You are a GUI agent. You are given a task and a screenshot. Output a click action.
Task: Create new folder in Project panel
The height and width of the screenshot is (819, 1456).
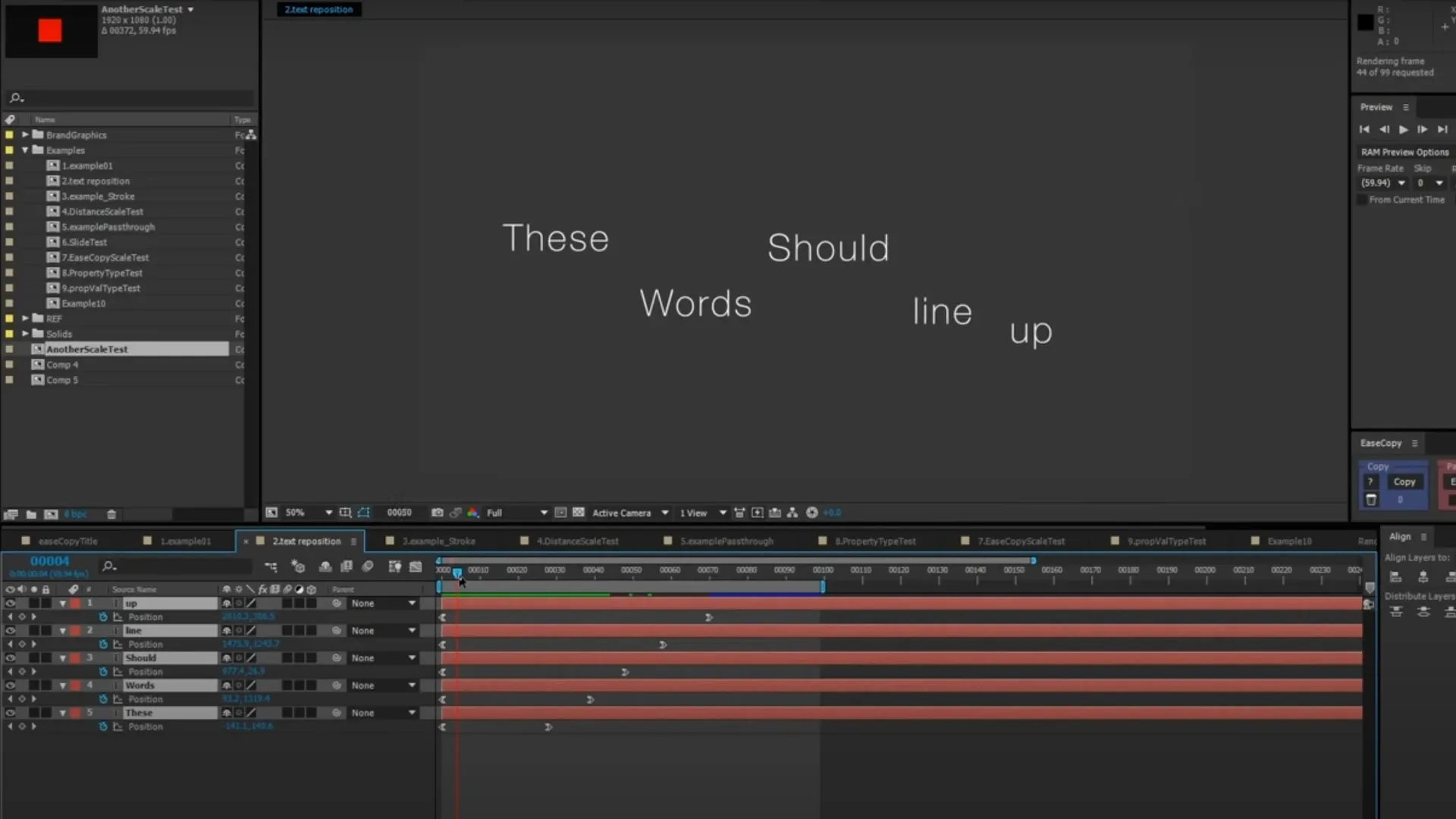tap(31, 514)
